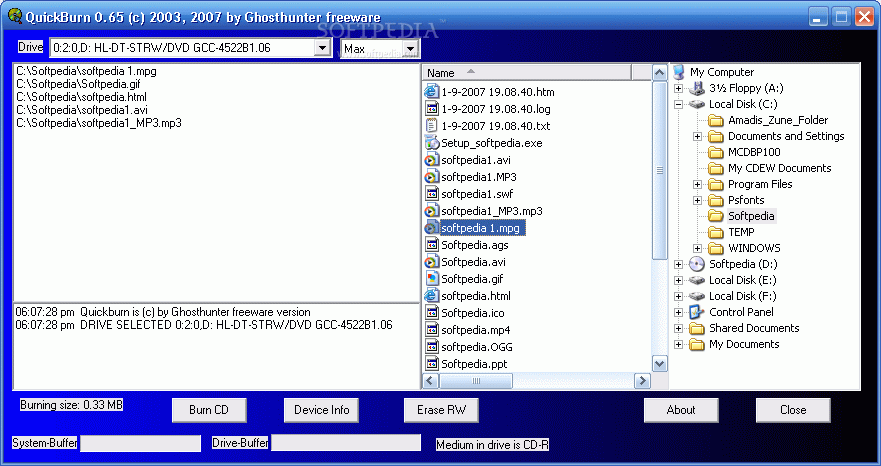Viewport: 881px width, 466px height.
Task: Expand the Control Panel node
Action: tap(678, 312)
